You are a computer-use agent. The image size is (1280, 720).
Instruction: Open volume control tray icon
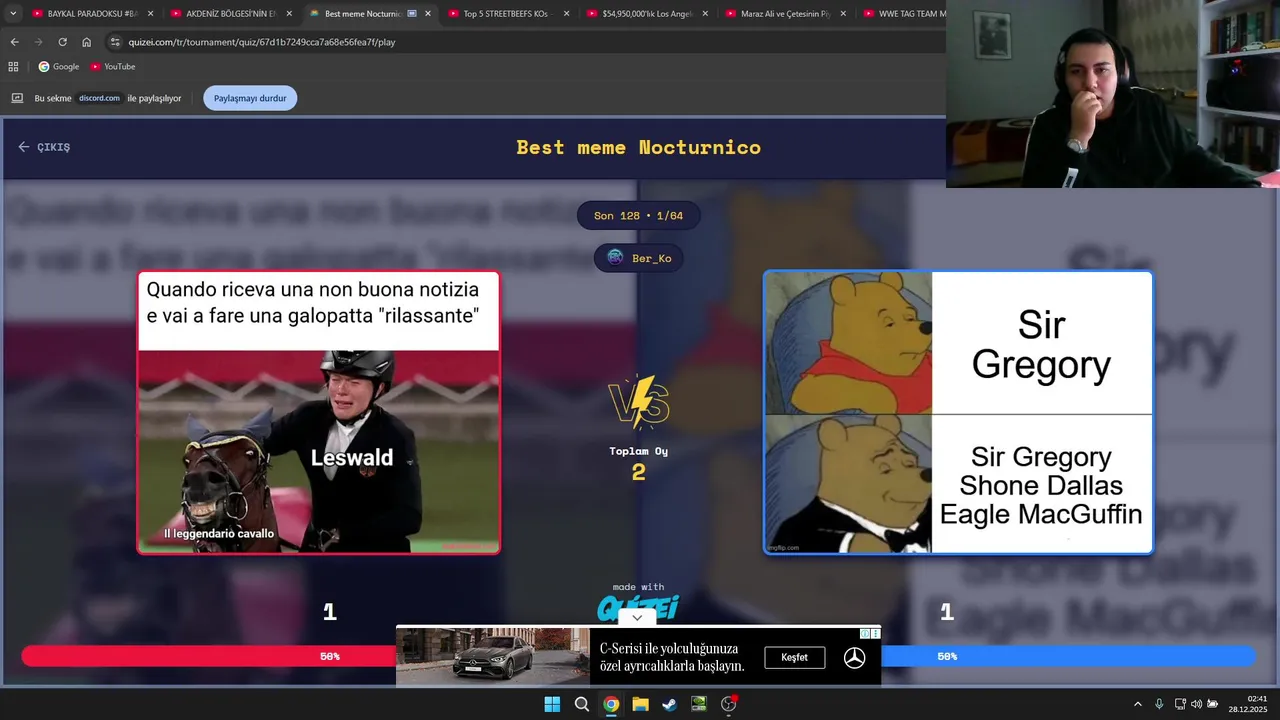coord(1196,704)
